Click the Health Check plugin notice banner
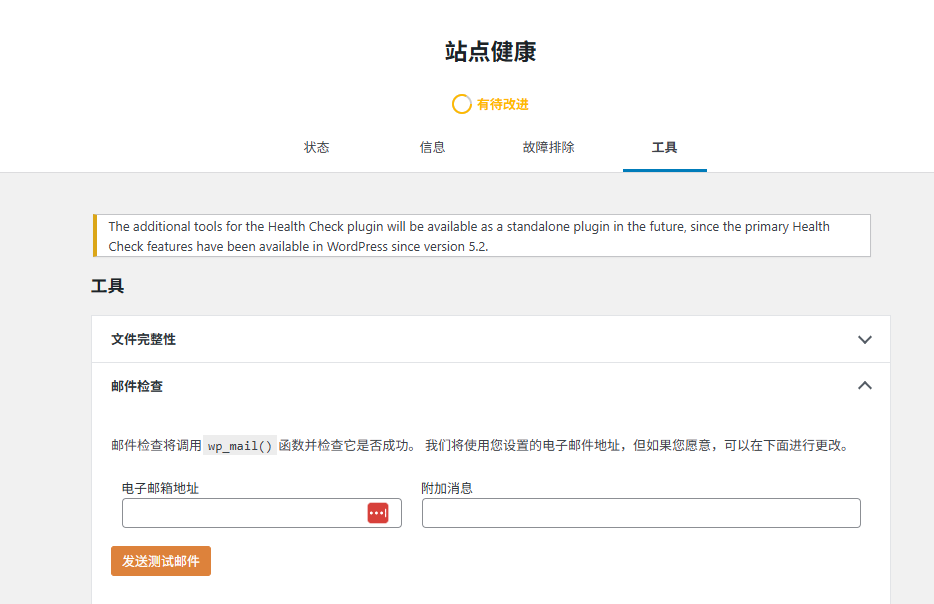 (x=481, y=236)
